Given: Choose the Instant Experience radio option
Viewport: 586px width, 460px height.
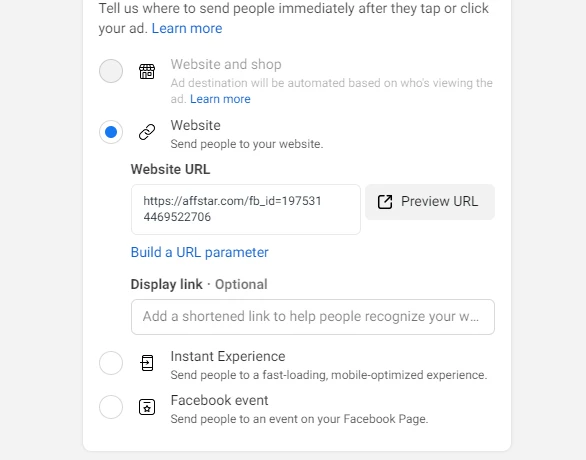Looking at the screenshot, I should pos(111,363).
